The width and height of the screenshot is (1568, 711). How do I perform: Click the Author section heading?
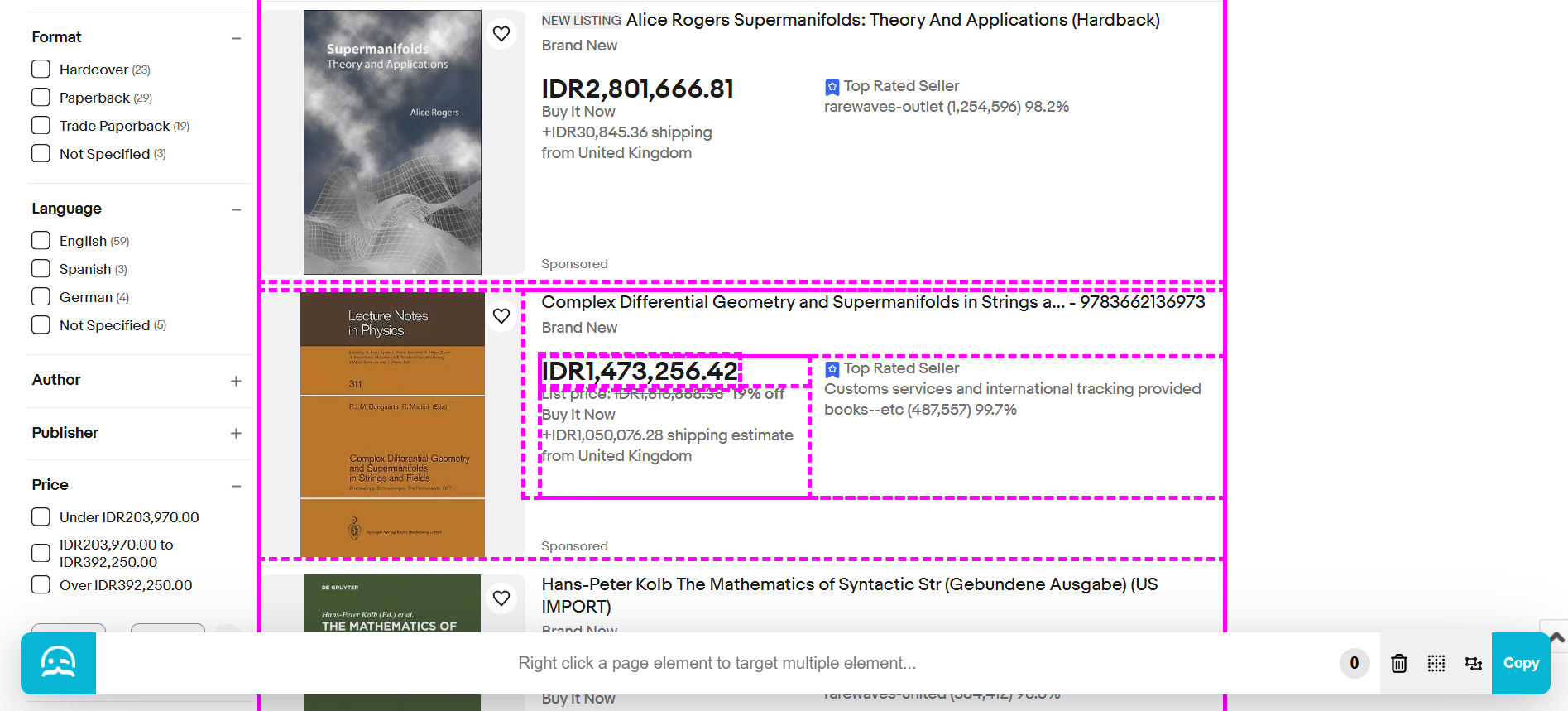click(56, 380)
